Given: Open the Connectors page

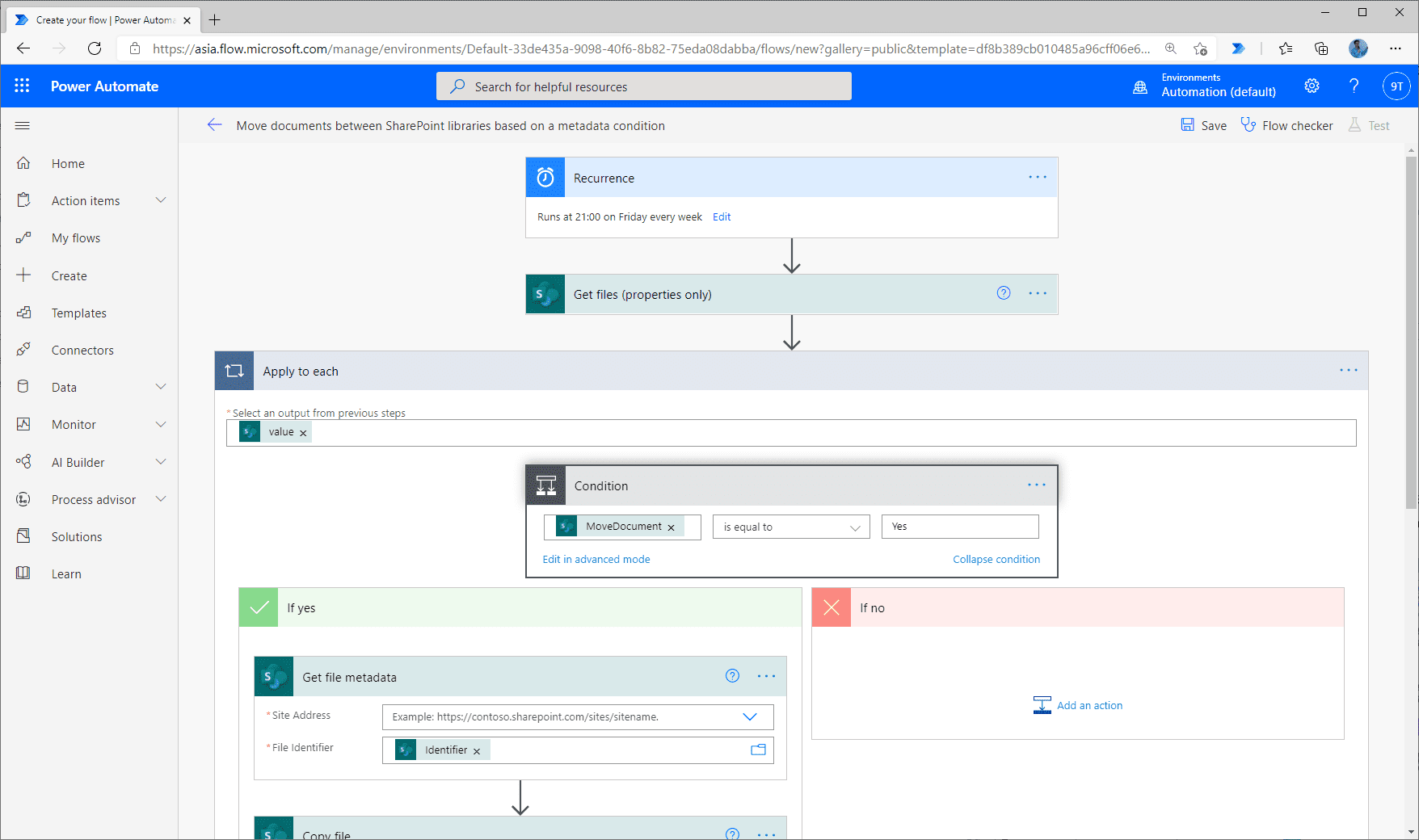Looking at the screenshot, I should pyautogui.click(x=82, y=350).
